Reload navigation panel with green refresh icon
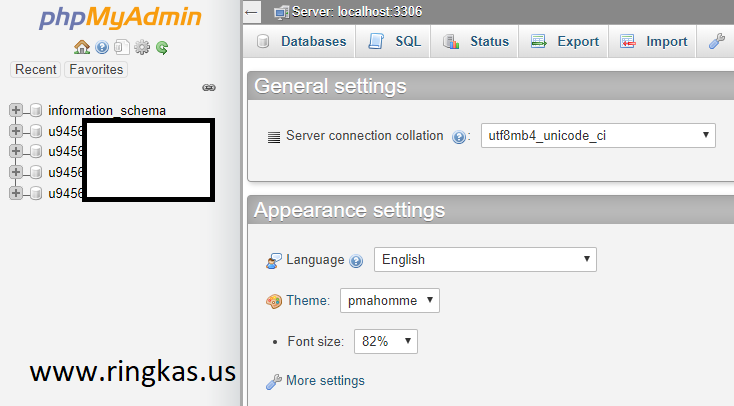The height and width of the screenshot is (406, 734). [161, 47]
